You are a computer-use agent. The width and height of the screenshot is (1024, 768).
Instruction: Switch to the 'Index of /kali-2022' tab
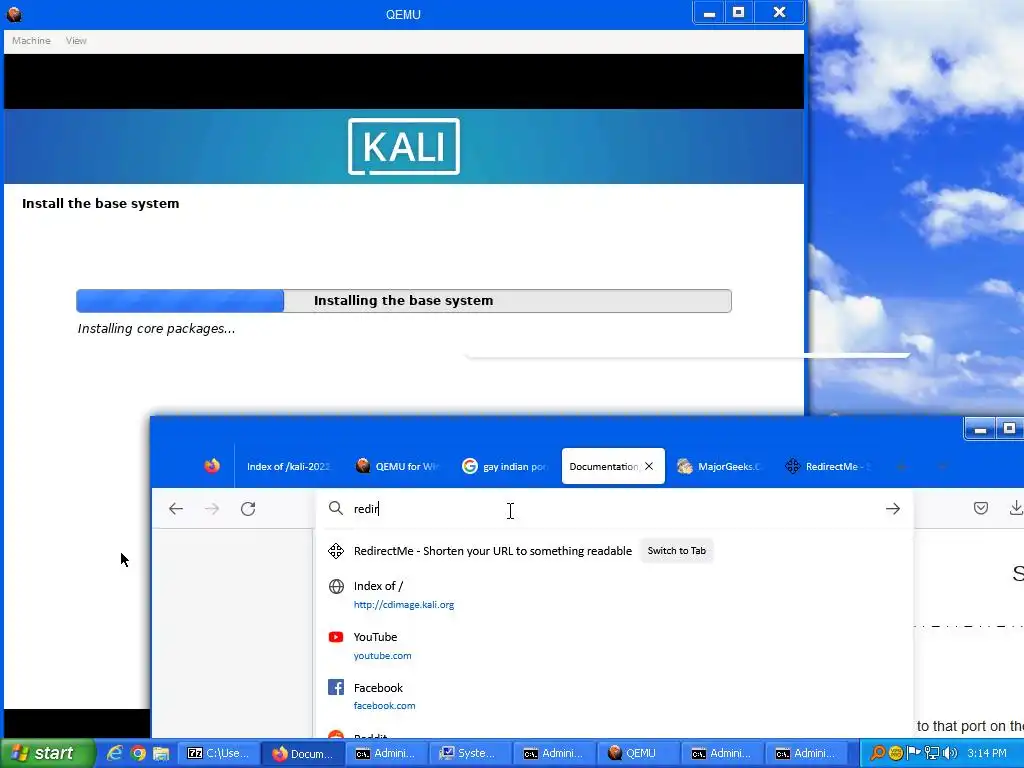(x=288, y=466)
